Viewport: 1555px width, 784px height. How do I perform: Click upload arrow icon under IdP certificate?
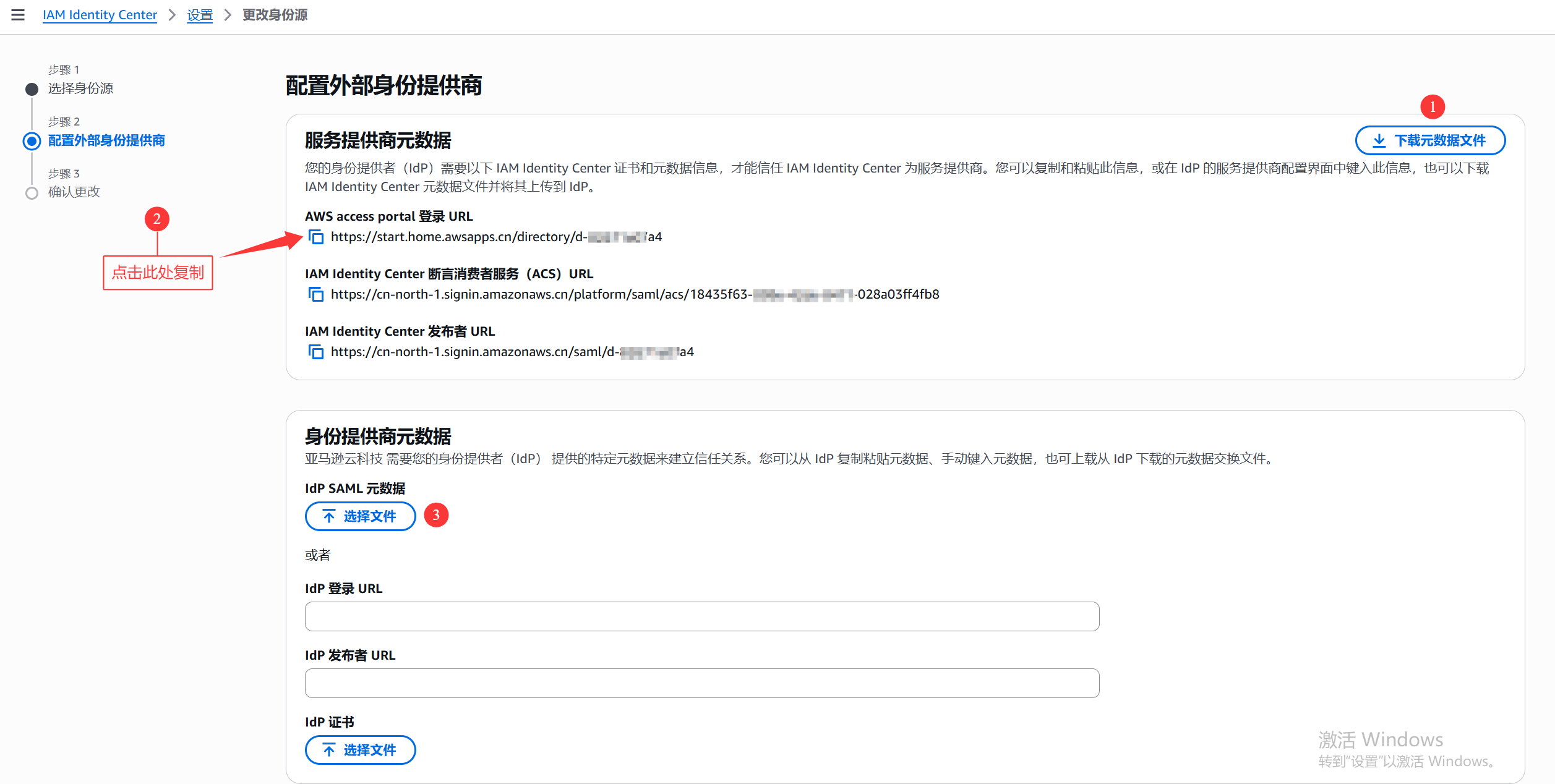click(329, 750)
